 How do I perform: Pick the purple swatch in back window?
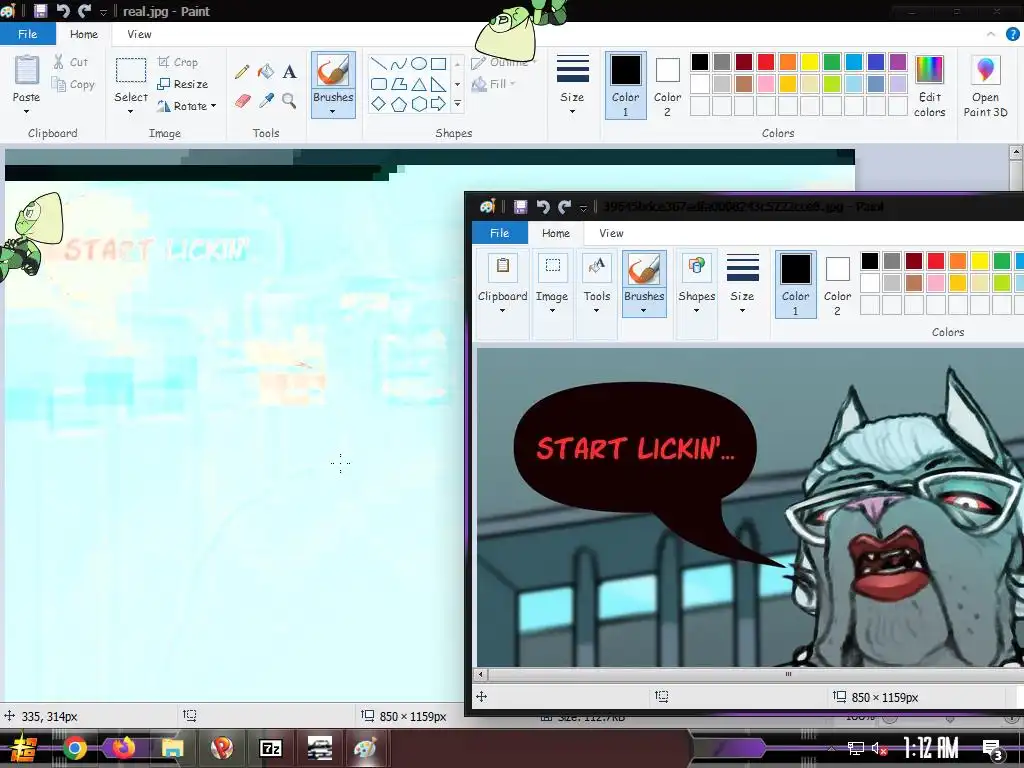[x=898, y=62]
